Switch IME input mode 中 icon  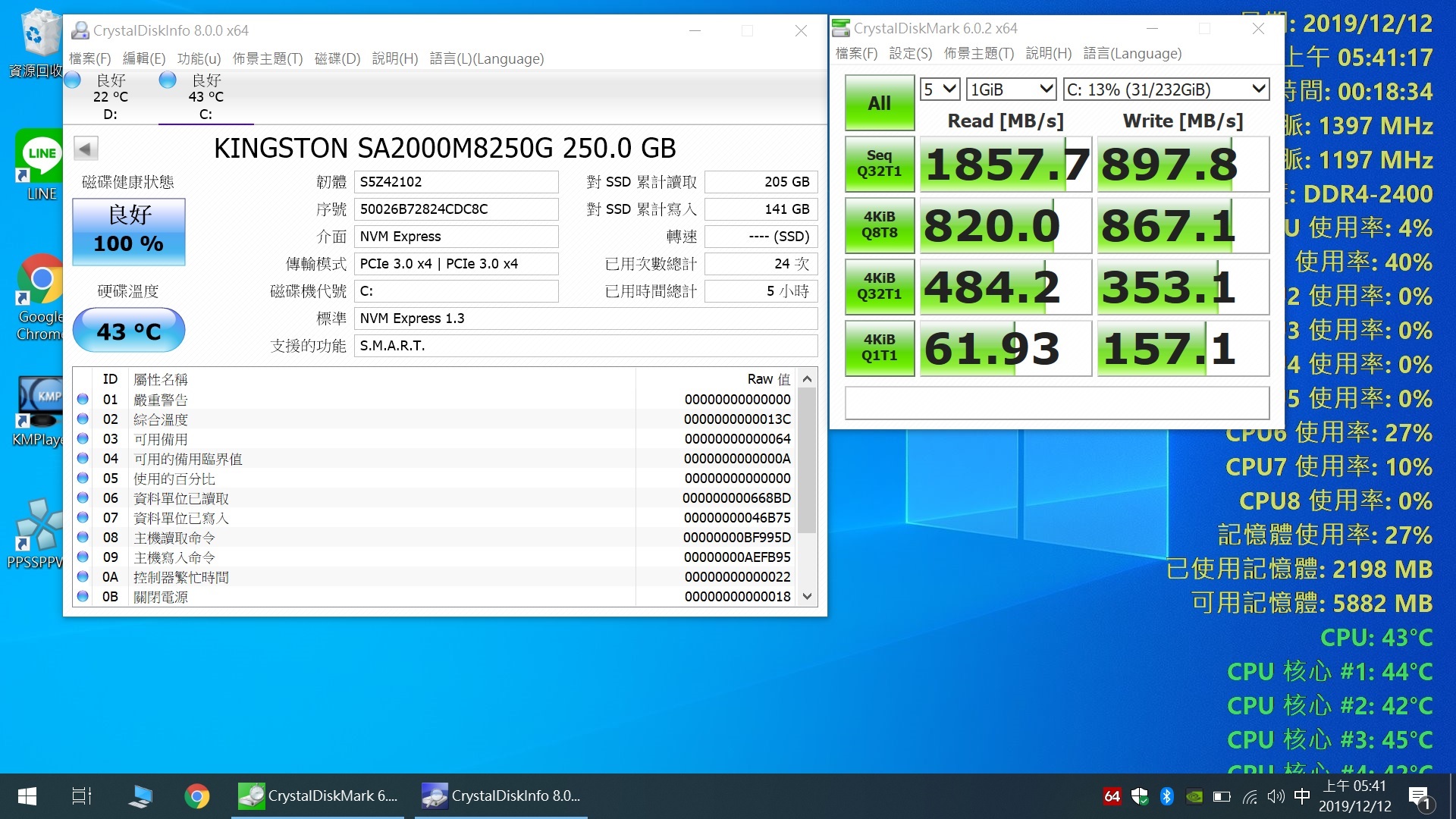pyautogui.click(x=1302, y=796)
